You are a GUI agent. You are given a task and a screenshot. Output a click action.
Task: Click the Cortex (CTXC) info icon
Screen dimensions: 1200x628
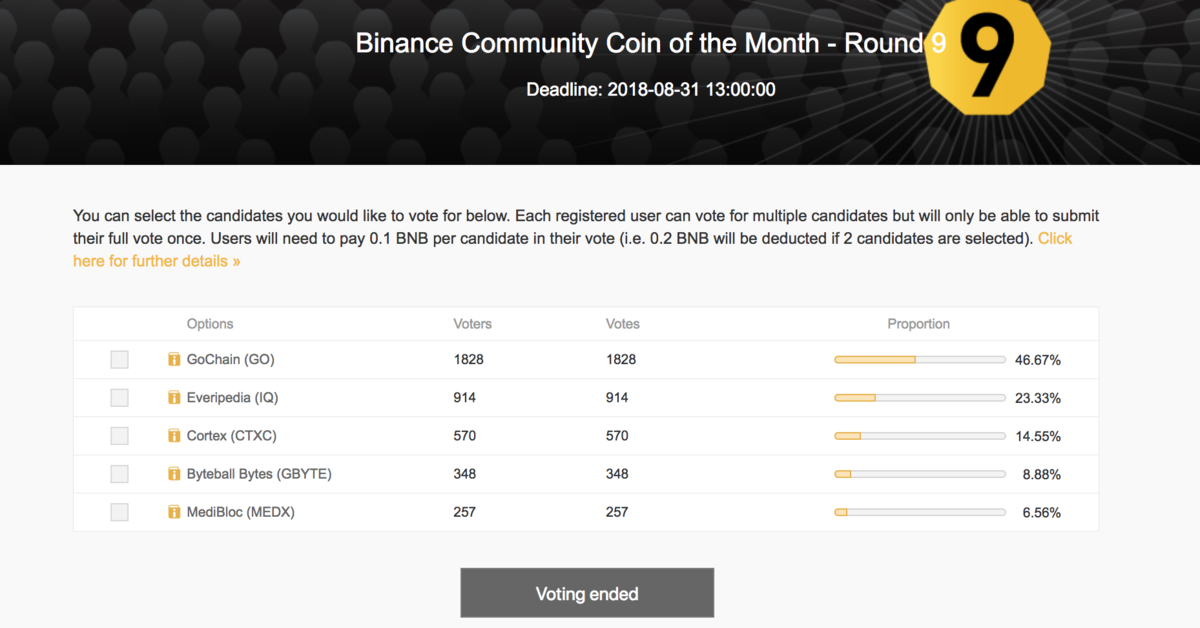point(172,435)
